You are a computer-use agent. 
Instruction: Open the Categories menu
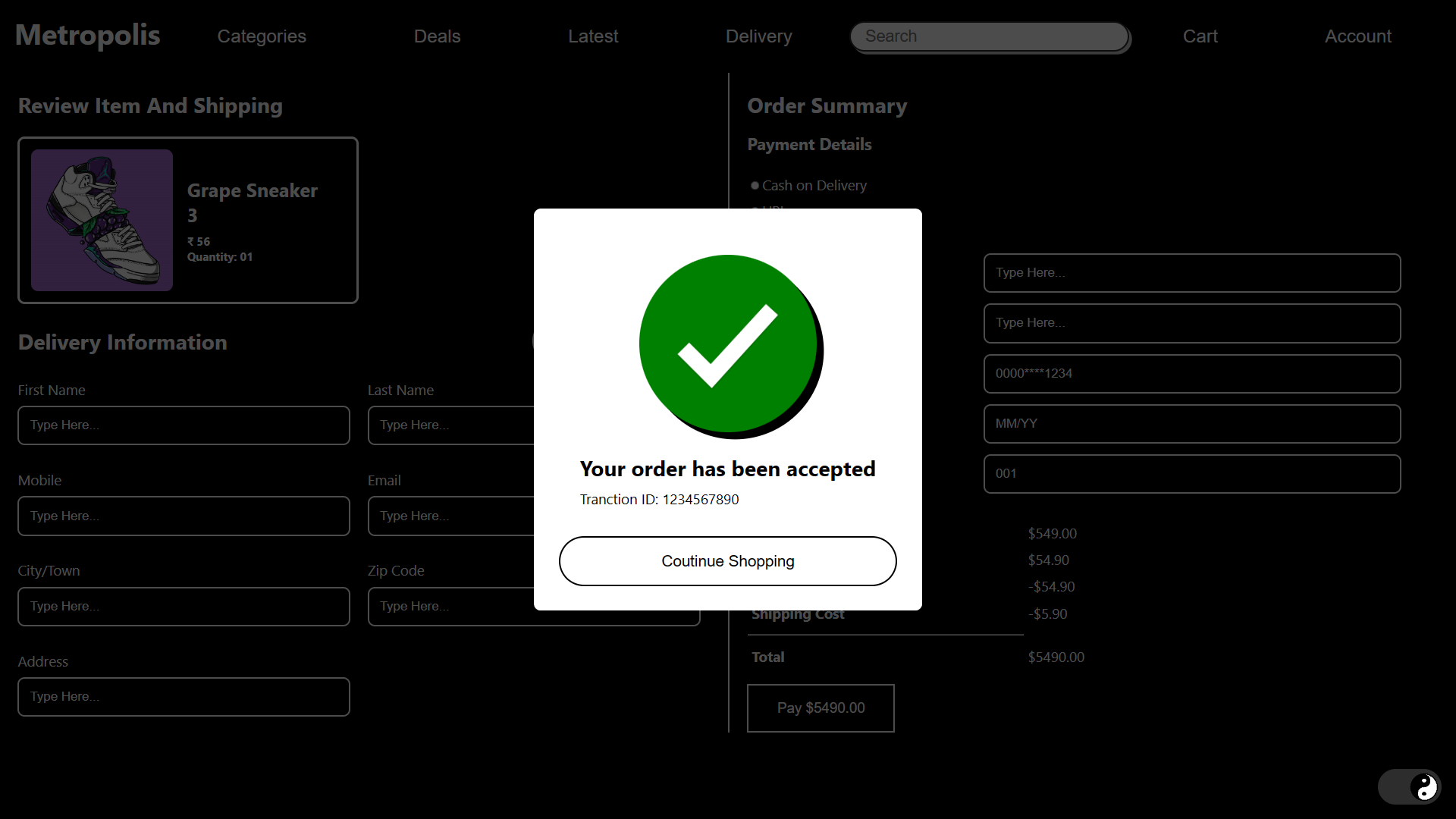[x=262, y=36]
